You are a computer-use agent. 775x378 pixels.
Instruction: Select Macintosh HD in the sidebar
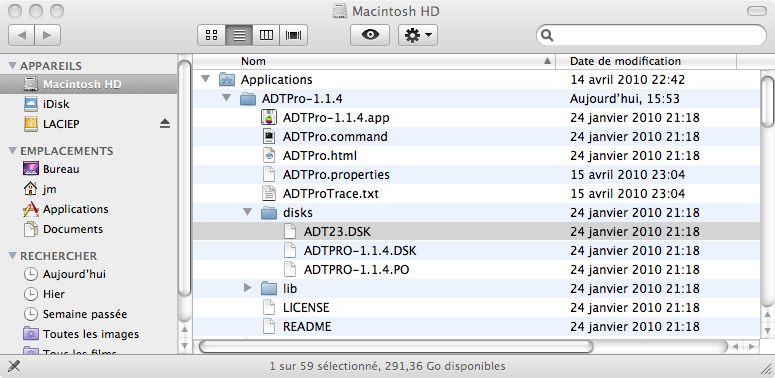click(88, 84)
